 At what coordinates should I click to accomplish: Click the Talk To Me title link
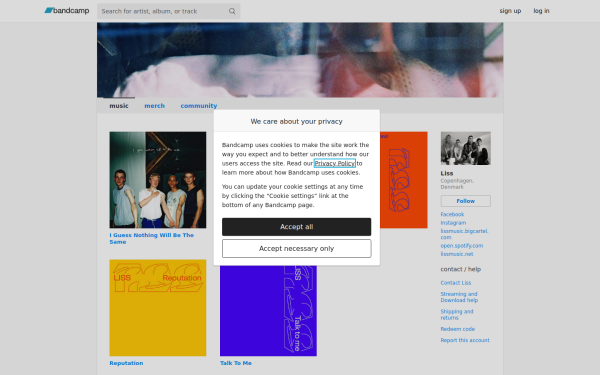coord(236,363)
